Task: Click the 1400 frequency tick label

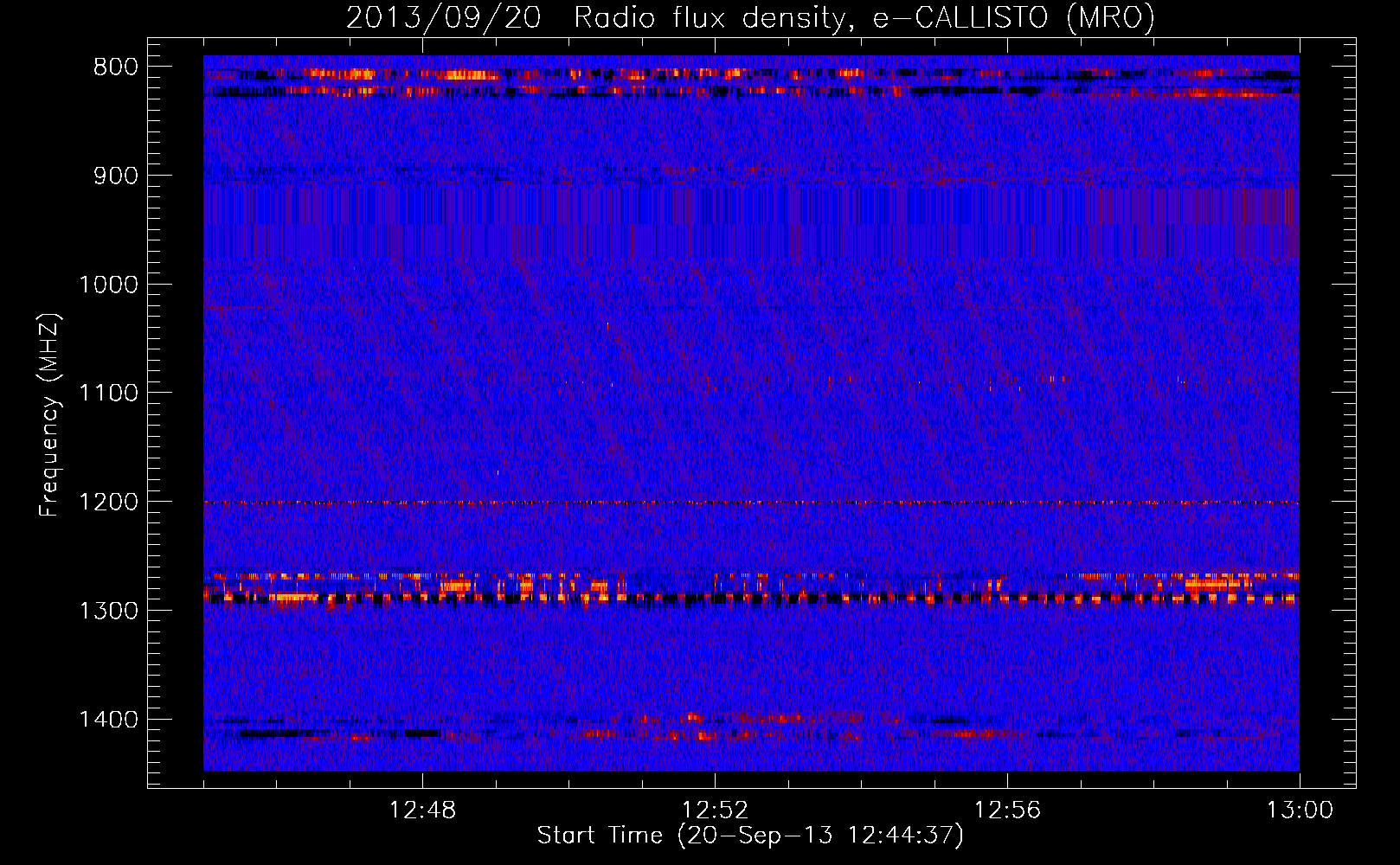Action: coord(108,720)
